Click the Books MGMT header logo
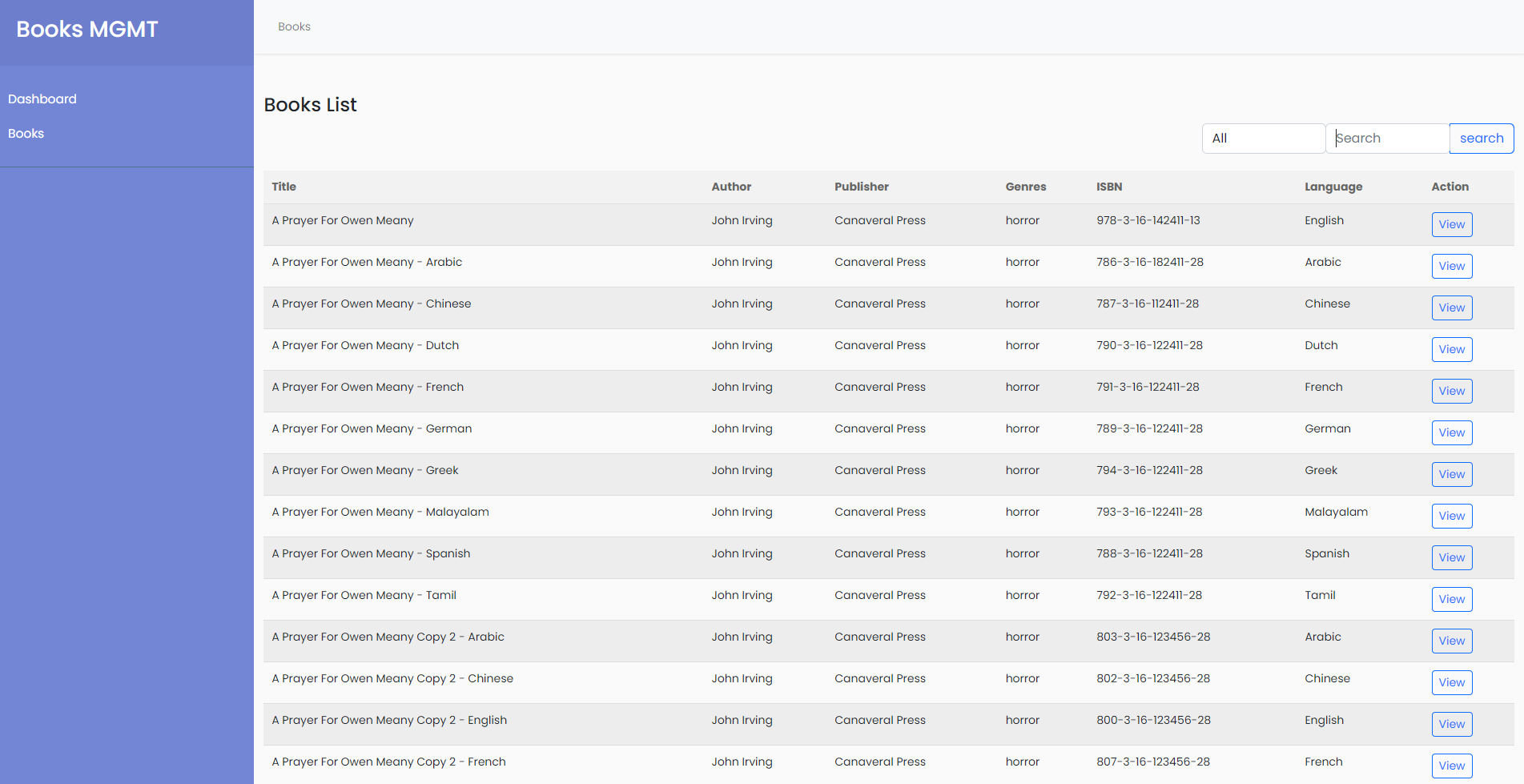This screenshot has width=1524, height=784. 86,29
